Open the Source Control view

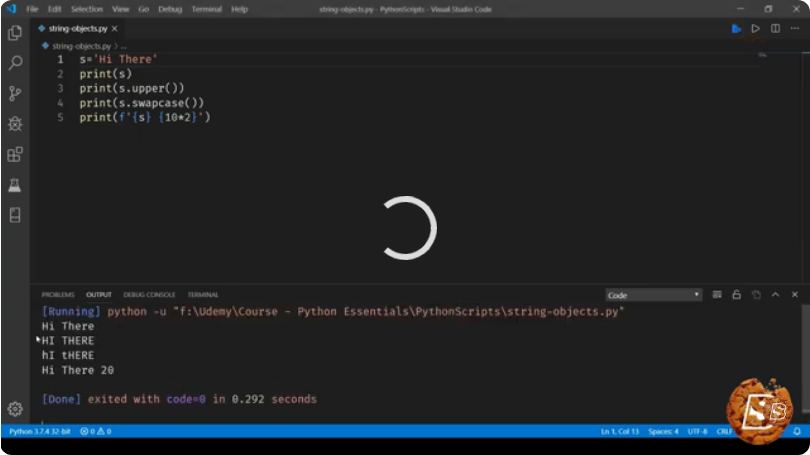[15, 93]
